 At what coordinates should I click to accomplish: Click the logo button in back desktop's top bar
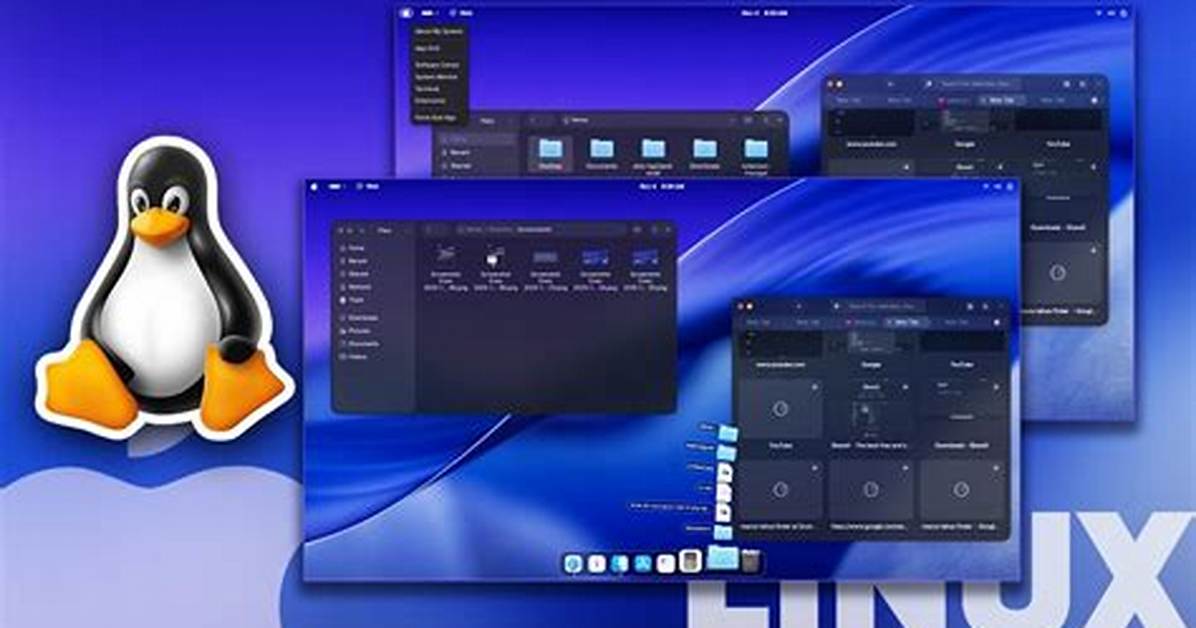click(x=407, y=13)
